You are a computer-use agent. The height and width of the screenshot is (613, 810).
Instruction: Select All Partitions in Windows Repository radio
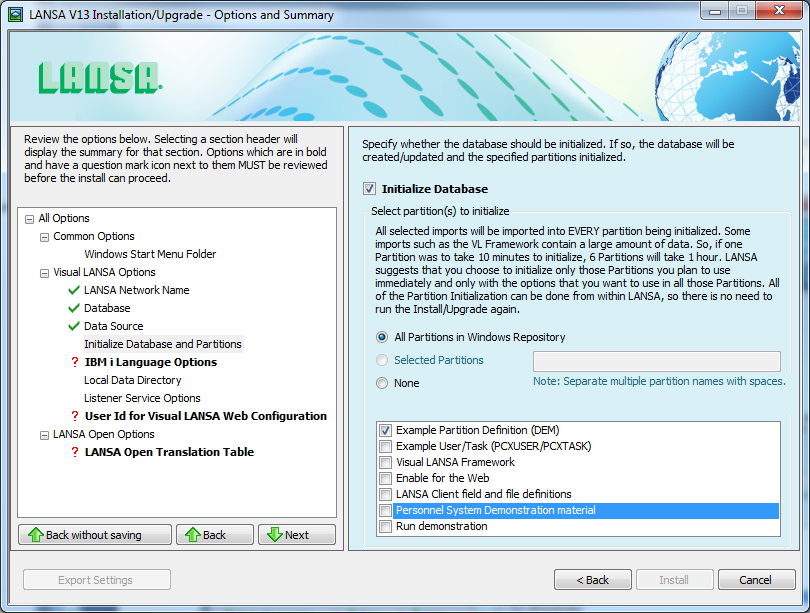[x=382, y=337]
